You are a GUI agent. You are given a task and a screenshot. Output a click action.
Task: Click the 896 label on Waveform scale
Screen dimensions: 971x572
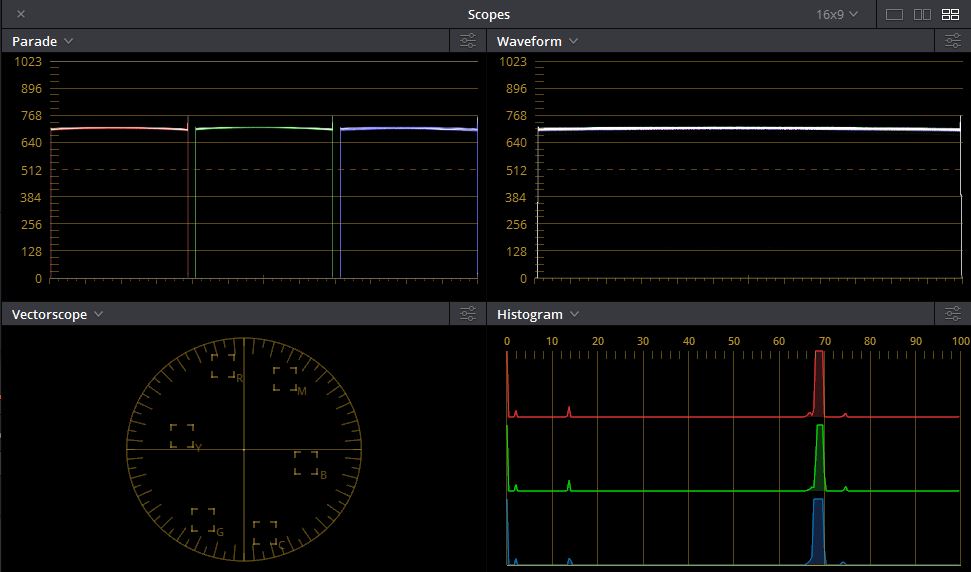pyautogui.click(x=516, y=89)
